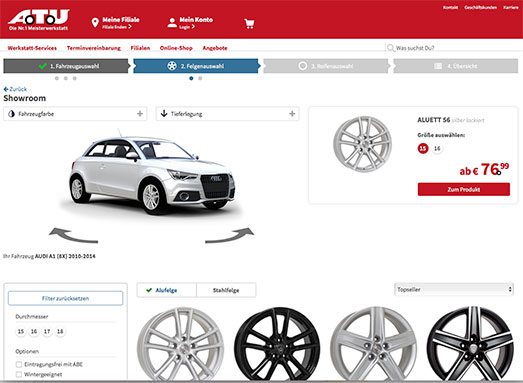Open the shopping cart

pos(249,24)
